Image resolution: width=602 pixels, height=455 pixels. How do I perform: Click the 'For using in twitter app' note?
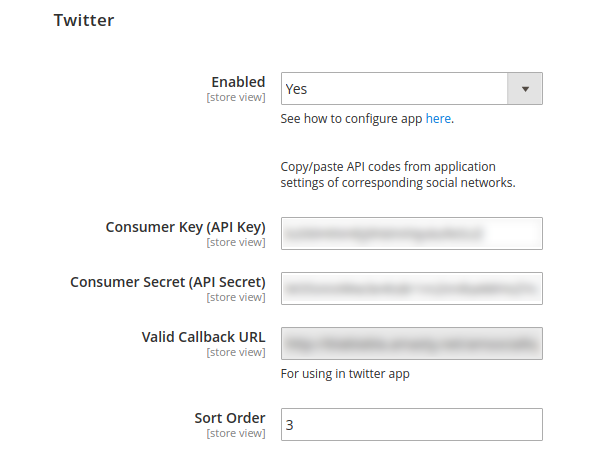click(345, 374)
